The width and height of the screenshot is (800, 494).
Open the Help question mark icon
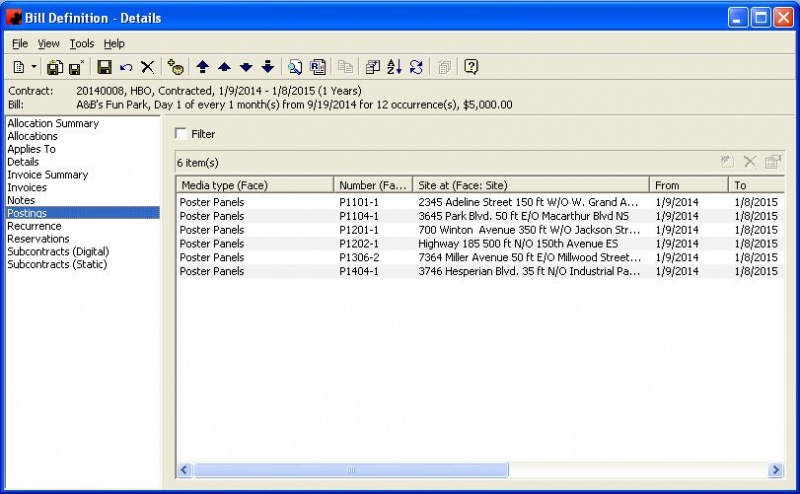tap(471, 67)
